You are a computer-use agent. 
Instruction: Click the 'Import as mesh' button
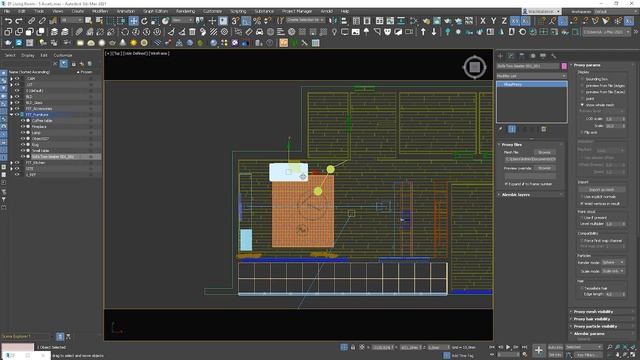(x=601, y=189)
